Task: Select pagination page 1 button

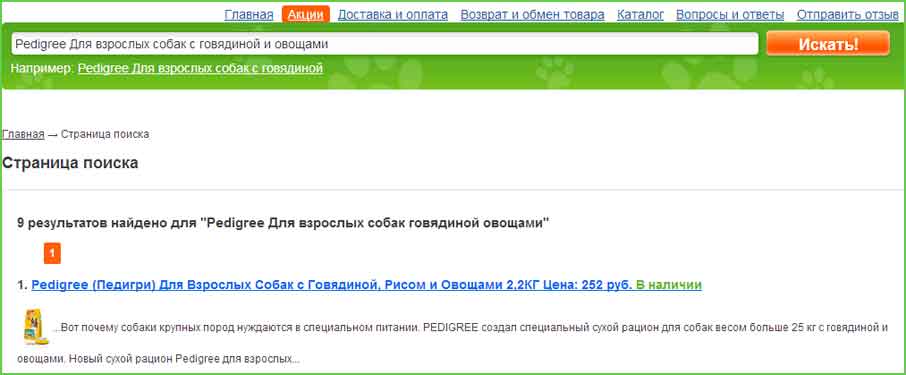Action: click(x=52, y=253)
